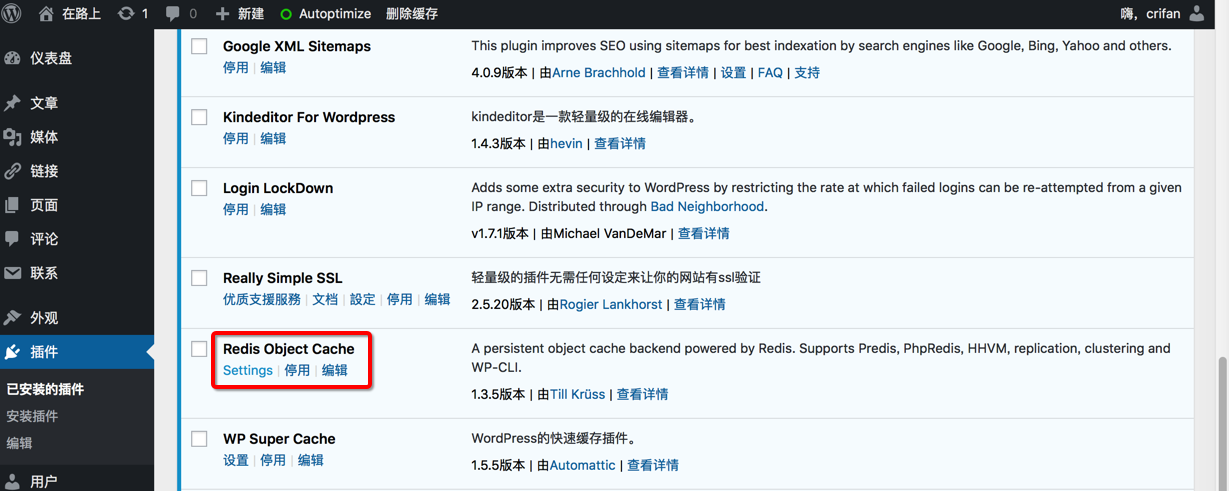Open the crifan user avatar icon
The height and width of the screenshot is (491, 1229).
pos(1198,14)
